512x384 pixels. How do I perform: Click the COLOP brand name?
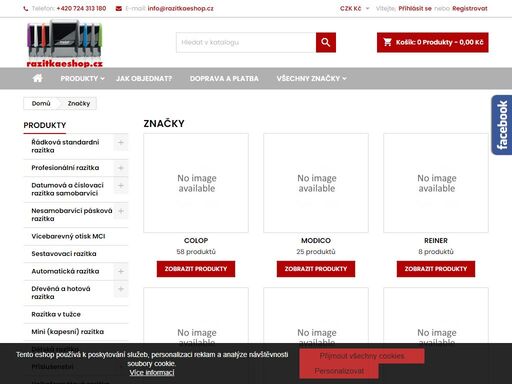(196, 240)
